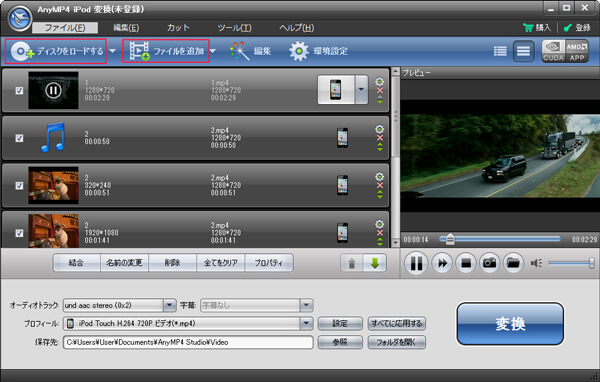The height and width of the screenshot is (382, 600).
Task: Open Preferences (環境設定) gear icon
Action: coord(318,51)
